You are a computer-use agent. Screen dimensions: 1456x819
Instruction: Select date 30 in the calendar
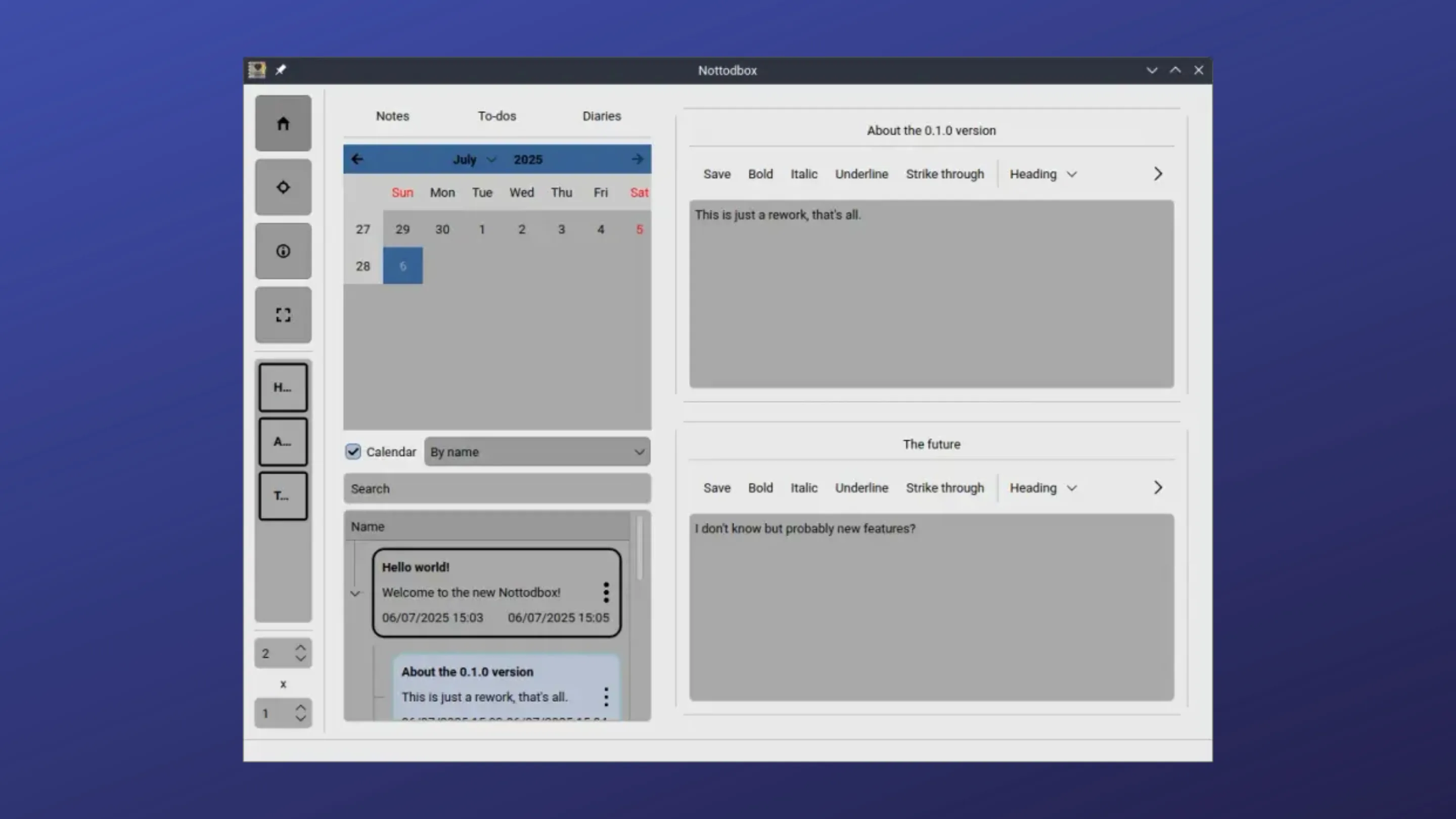click(x=442, y=229)
